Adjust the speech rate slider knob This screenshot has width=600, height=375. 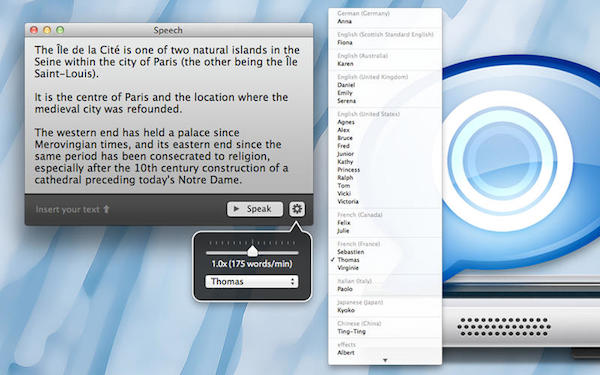(252, 251)
